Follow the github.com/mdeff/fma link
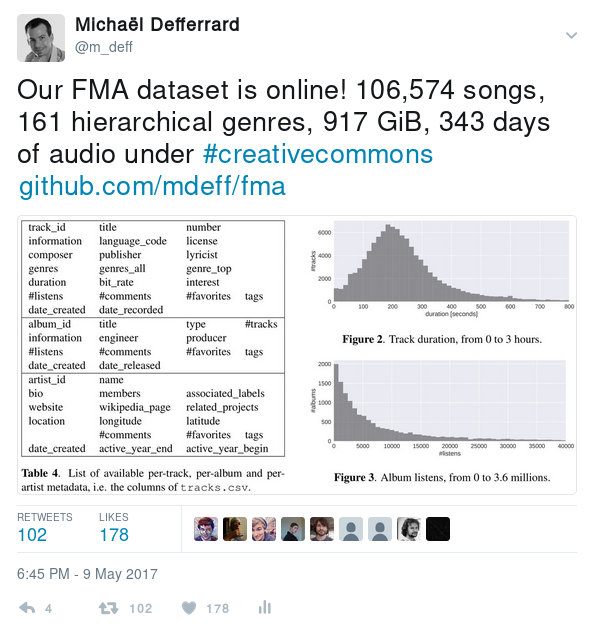This screenshot has height=634, width=598. click(x=152, y=186)
